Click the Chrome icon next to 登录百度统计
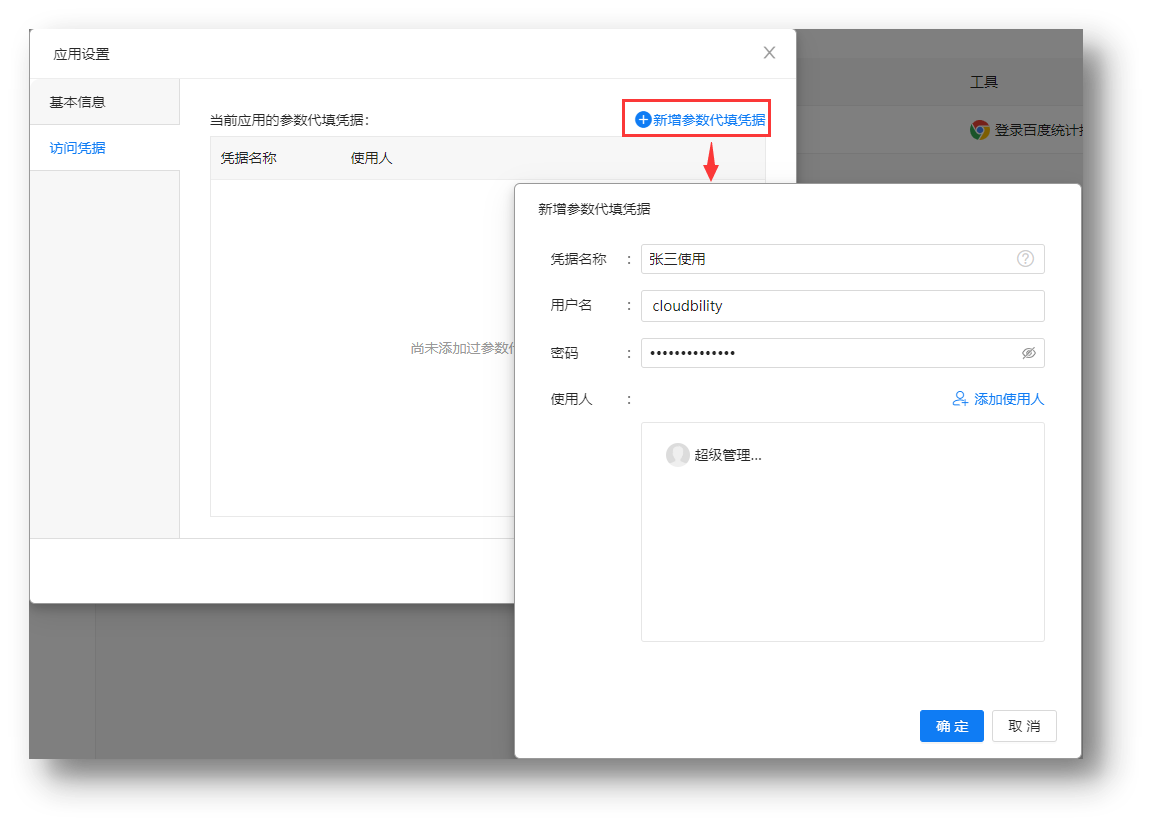This screenshot has width=1151, height=827. [980, 130]
